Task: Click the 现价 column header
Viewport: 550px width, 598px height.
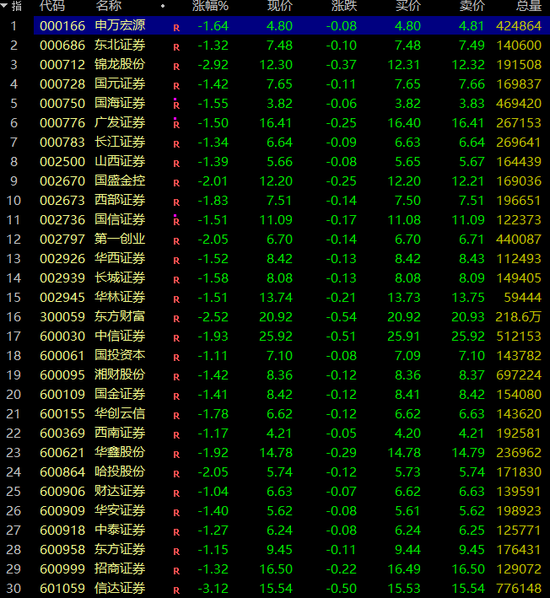Action: click(x=280, y=5)
